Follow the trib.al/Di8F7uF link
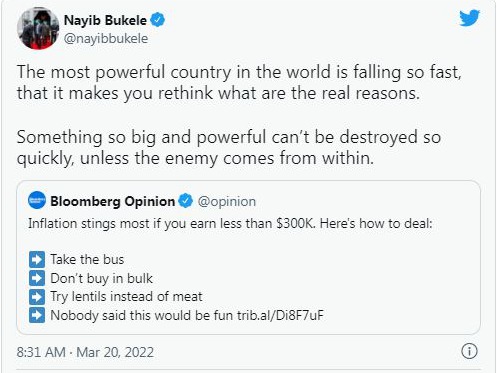 tap(280, 315)
